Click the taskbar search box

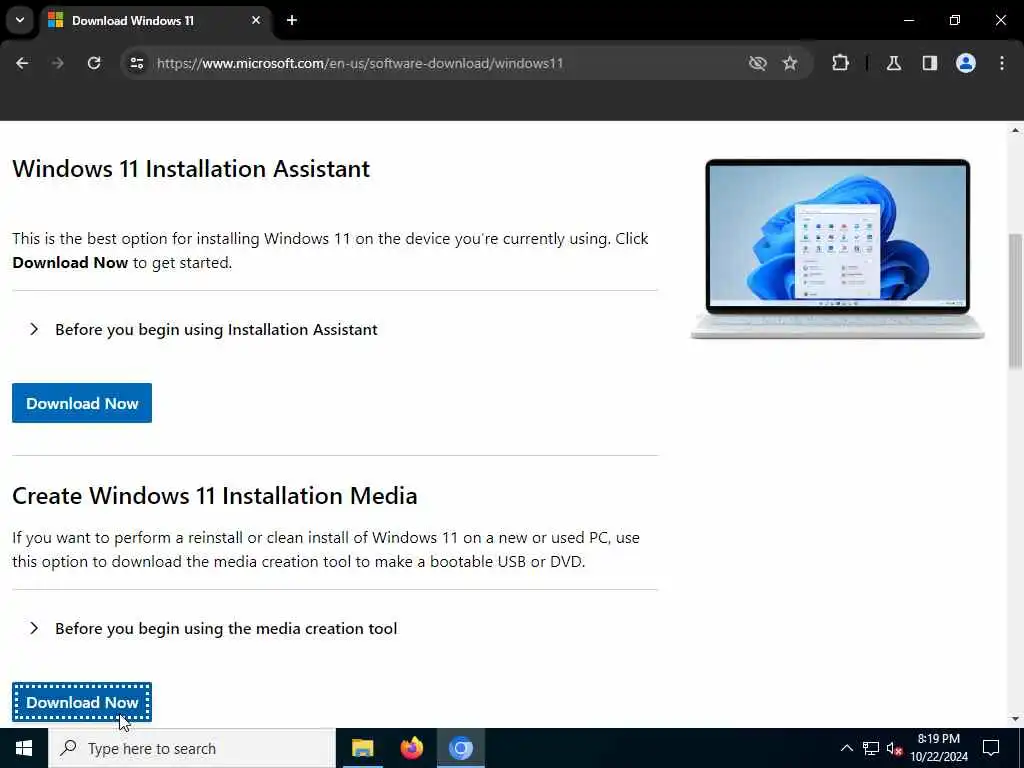(192, 748)
